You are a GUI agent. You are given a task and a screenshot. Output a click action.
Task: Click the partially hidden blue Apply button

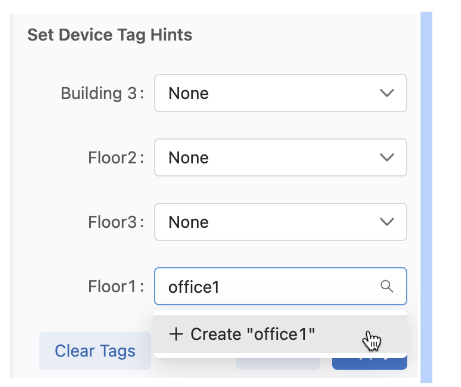(x=369, y=362)
